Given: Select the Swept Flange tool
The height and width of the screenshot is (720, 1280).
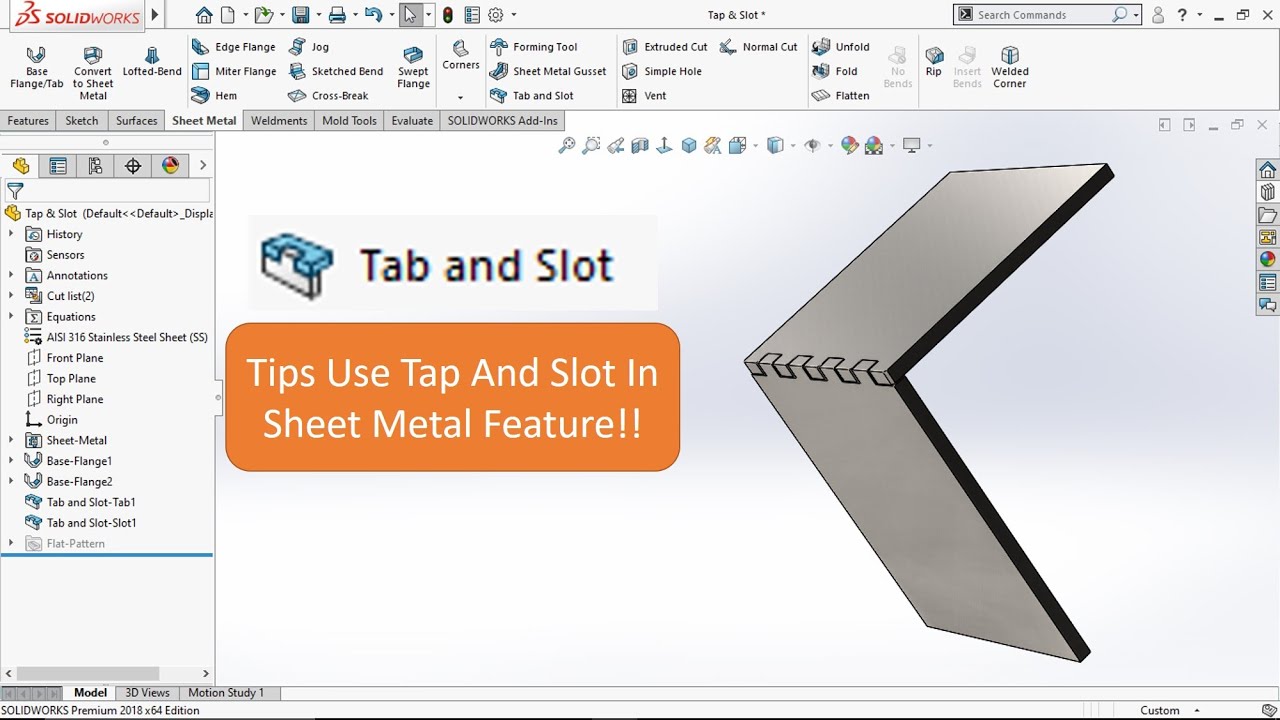Looking at the screenshot, I should [x=413, y=68].
